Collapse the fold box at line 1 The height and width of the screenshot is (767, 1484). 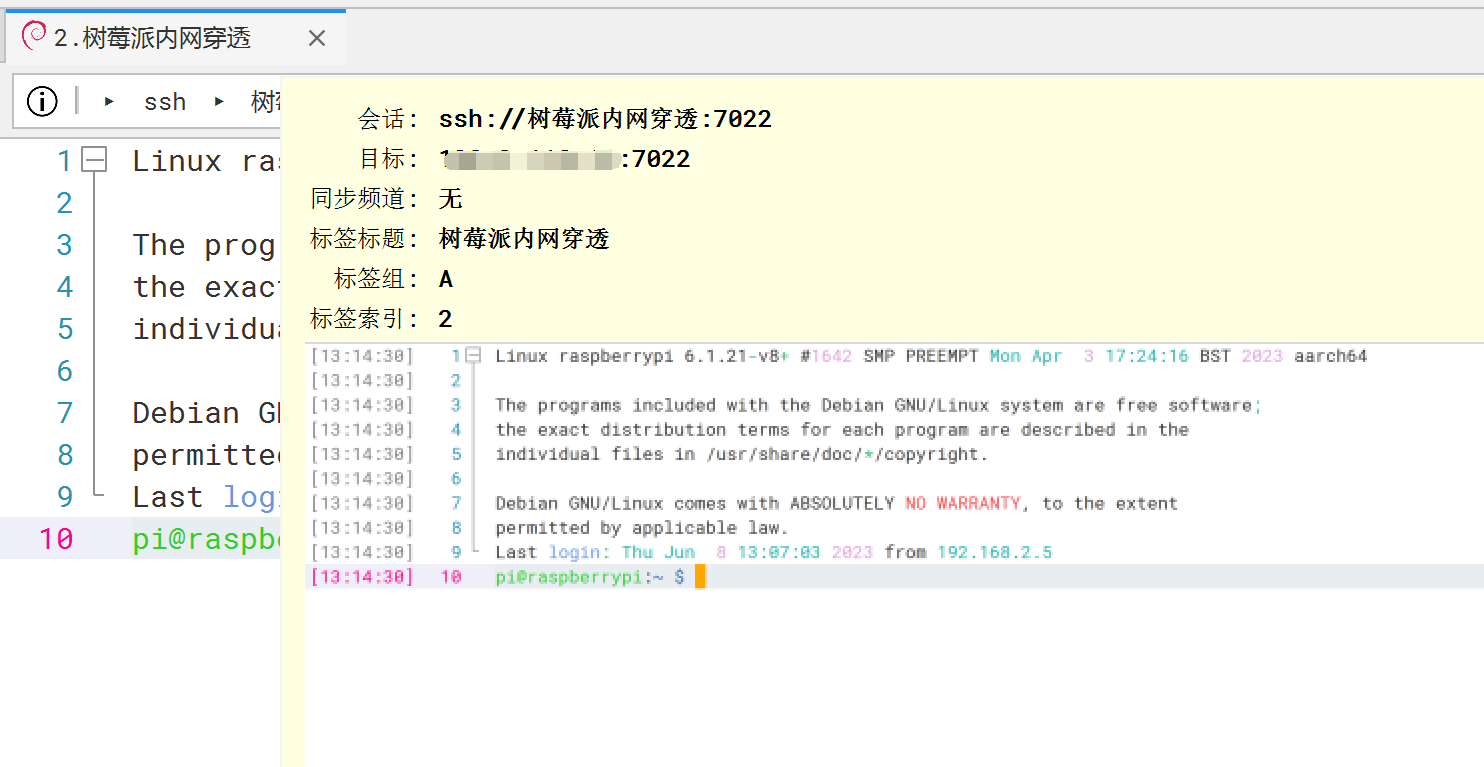tap(94, 159)
